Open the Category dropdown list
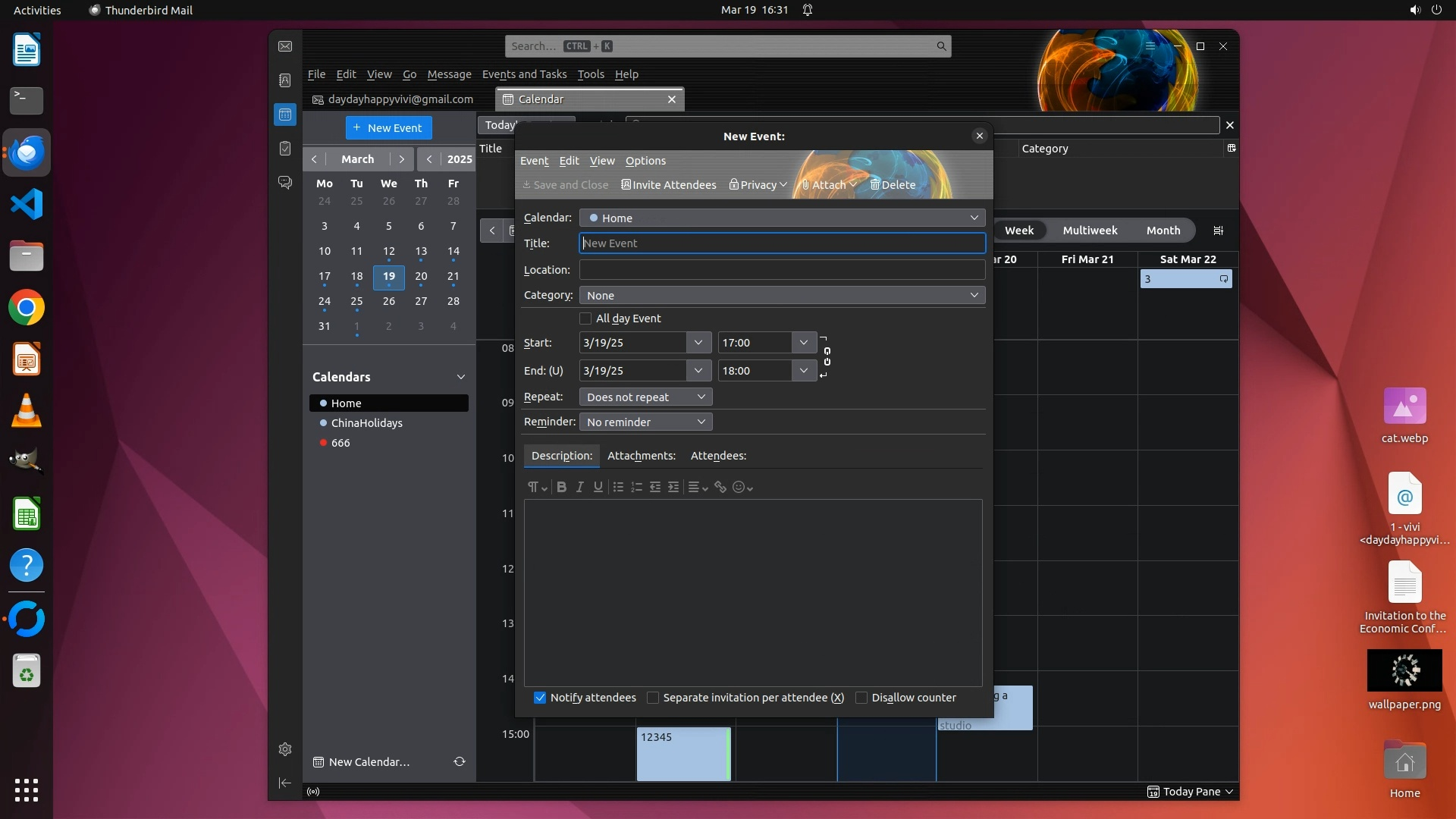The width and height of the screenshot is (1456, 819). click(782, 295)
